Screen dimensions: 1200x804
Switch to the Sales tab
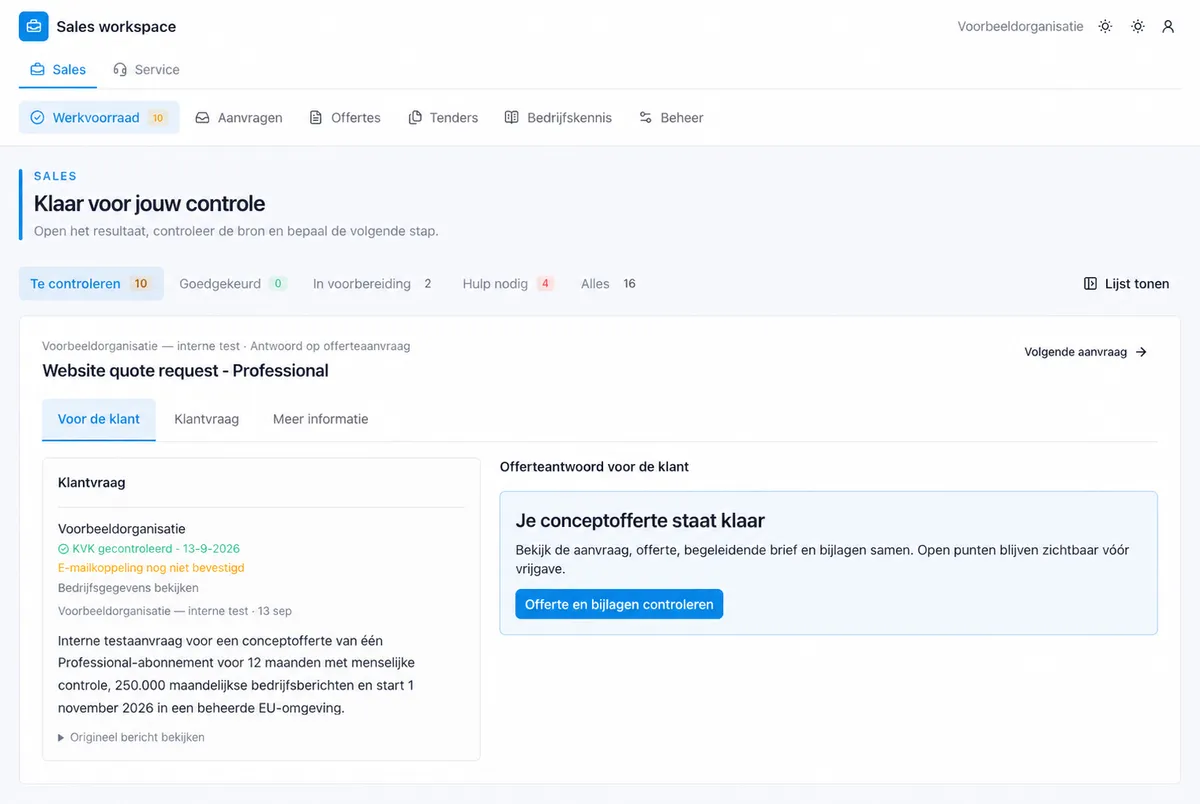point(58,70)
